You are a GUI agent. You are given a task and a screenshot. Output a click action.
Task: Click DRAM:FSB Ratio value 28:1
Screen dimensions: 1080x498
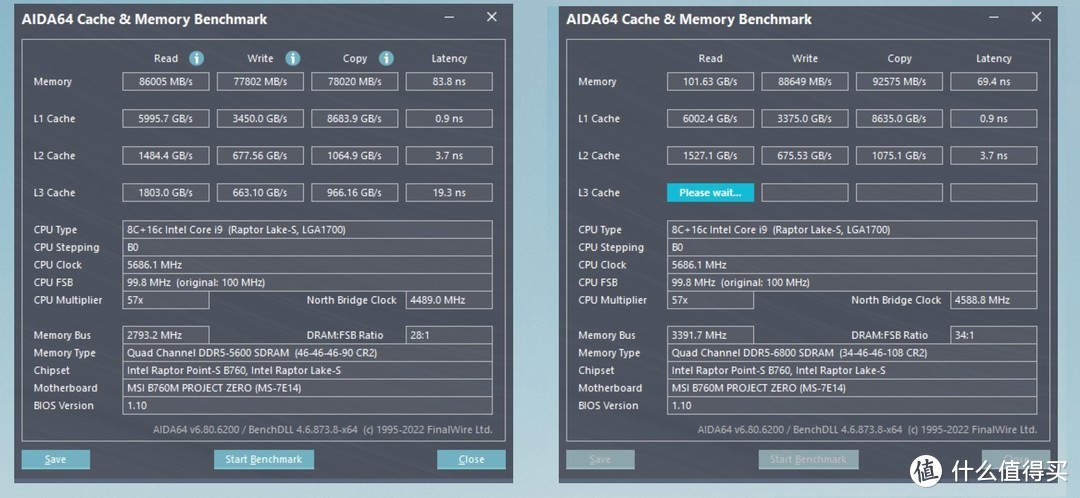449,335
